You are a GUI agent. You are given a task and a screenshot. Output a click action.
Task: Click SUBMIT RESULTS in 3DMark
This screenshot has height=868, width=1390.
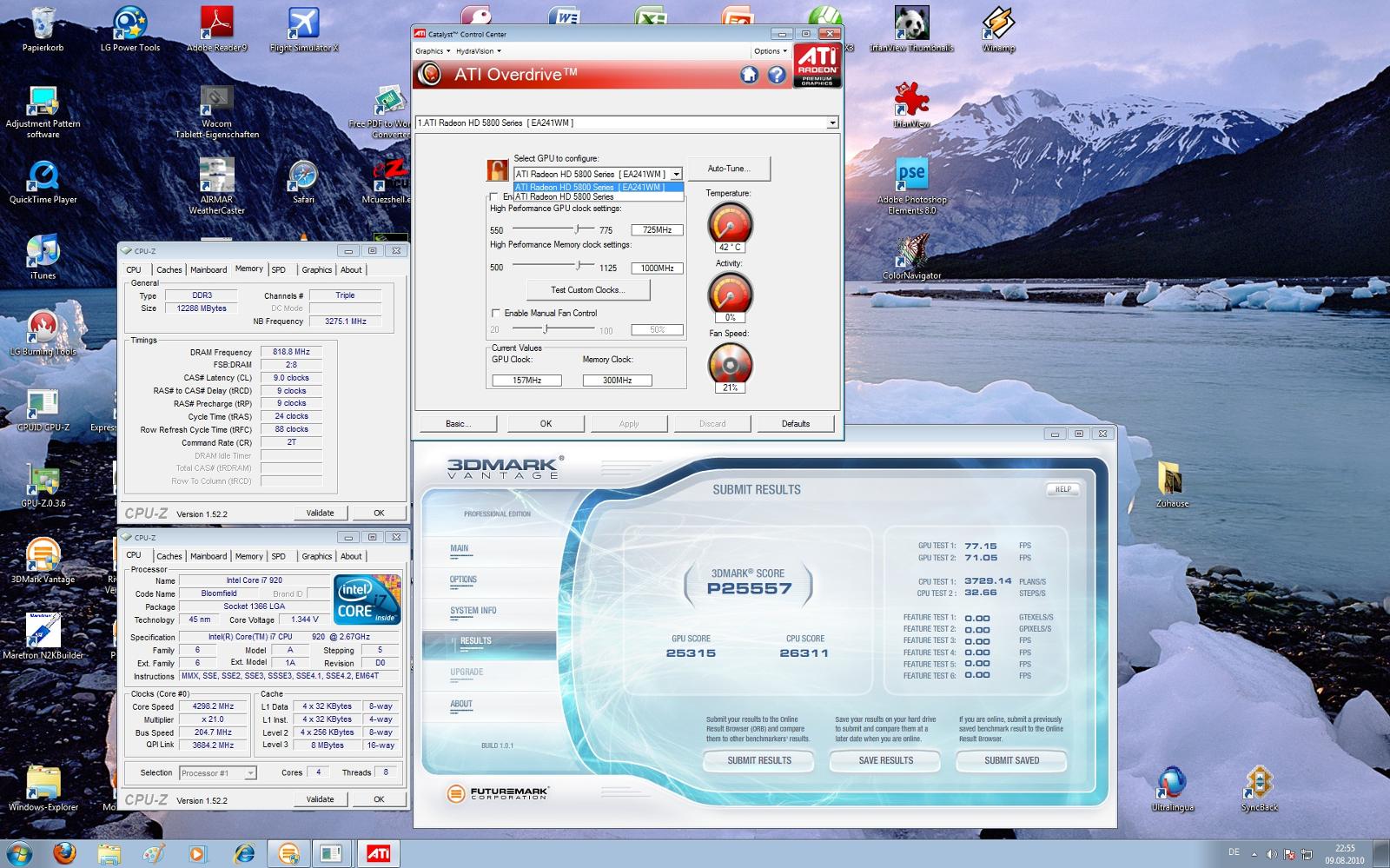pos(759,760)
